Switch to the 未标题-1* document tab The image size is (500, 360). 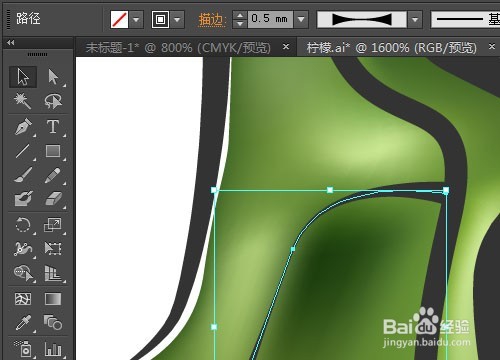pos(178,48)
